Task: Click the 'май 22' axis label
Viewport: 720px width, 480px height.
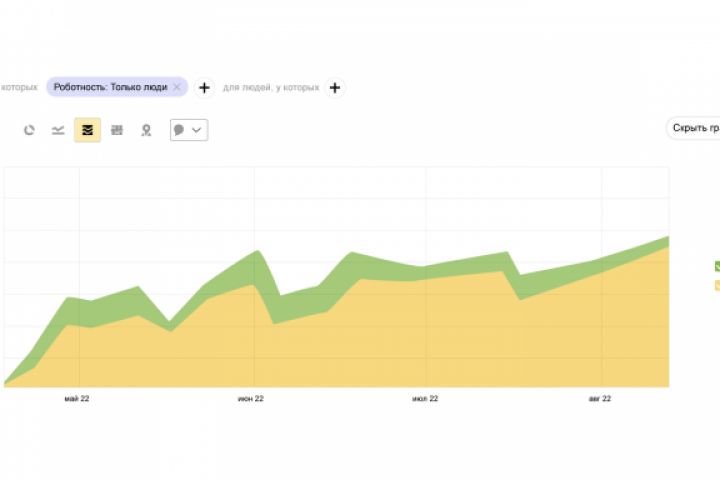Action: click(77, 399)
